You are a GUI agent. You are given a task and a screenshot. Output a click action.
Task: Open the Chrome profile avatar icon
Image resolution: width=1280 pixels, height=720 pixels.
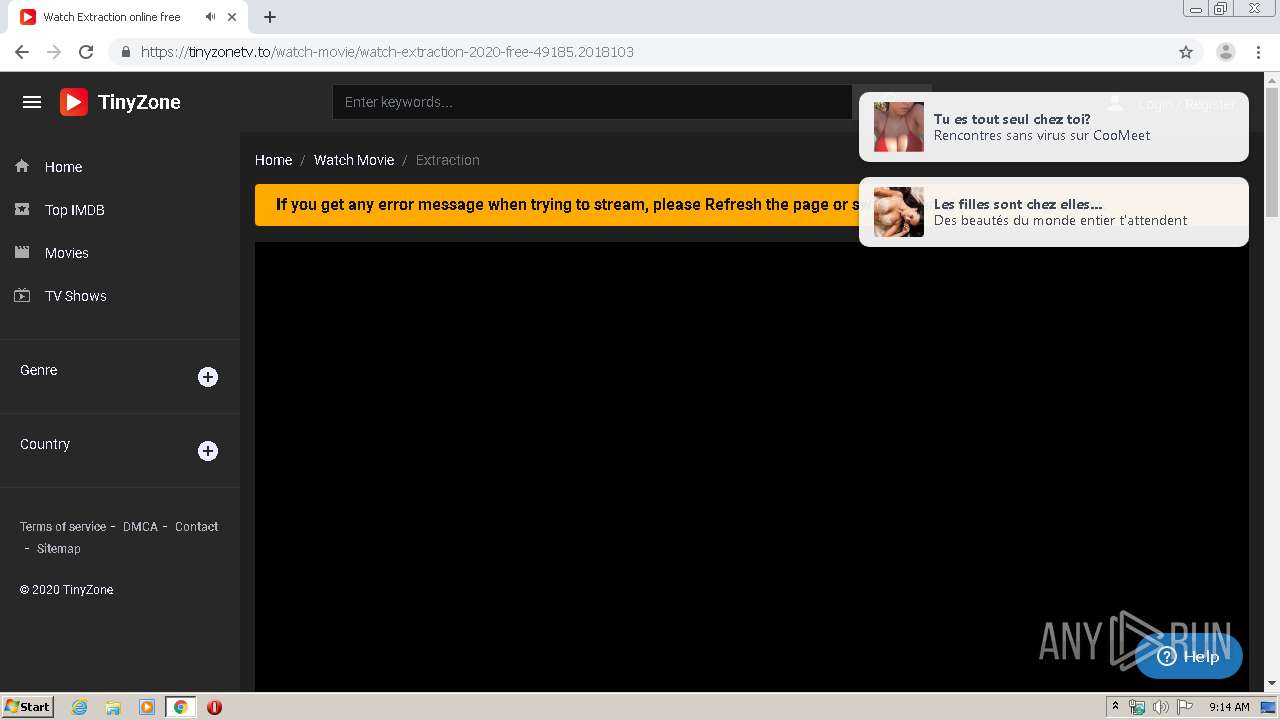1226,52
